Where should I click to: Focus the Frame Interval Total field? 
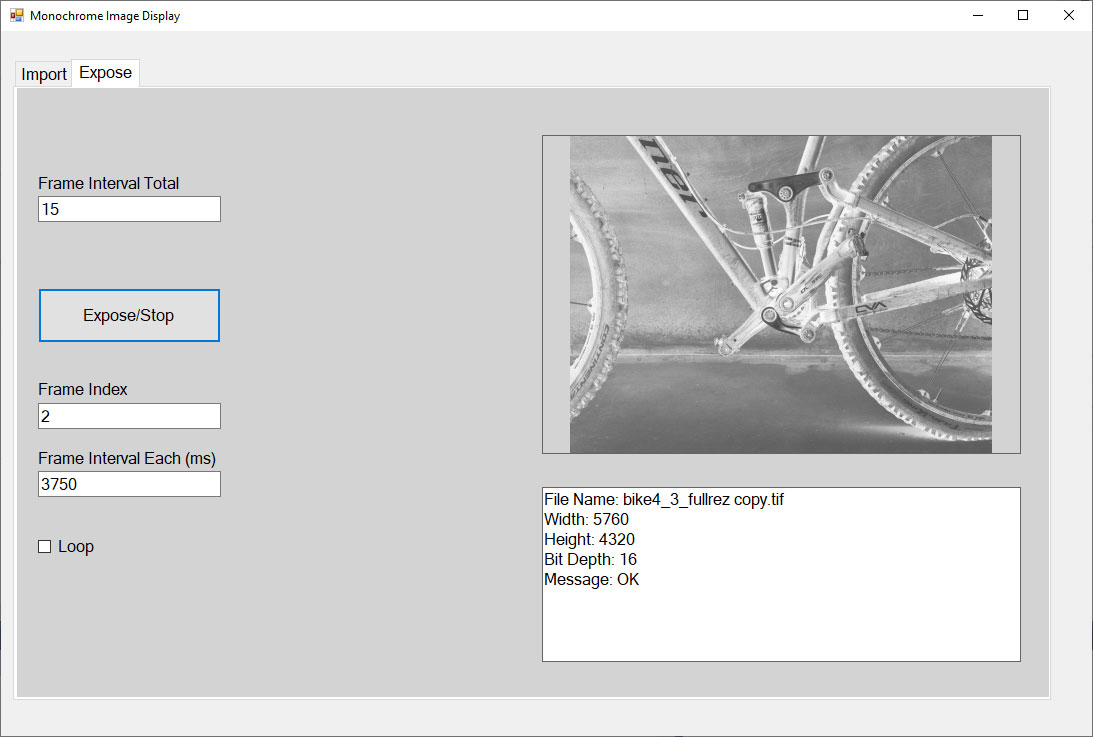point(129,209)
